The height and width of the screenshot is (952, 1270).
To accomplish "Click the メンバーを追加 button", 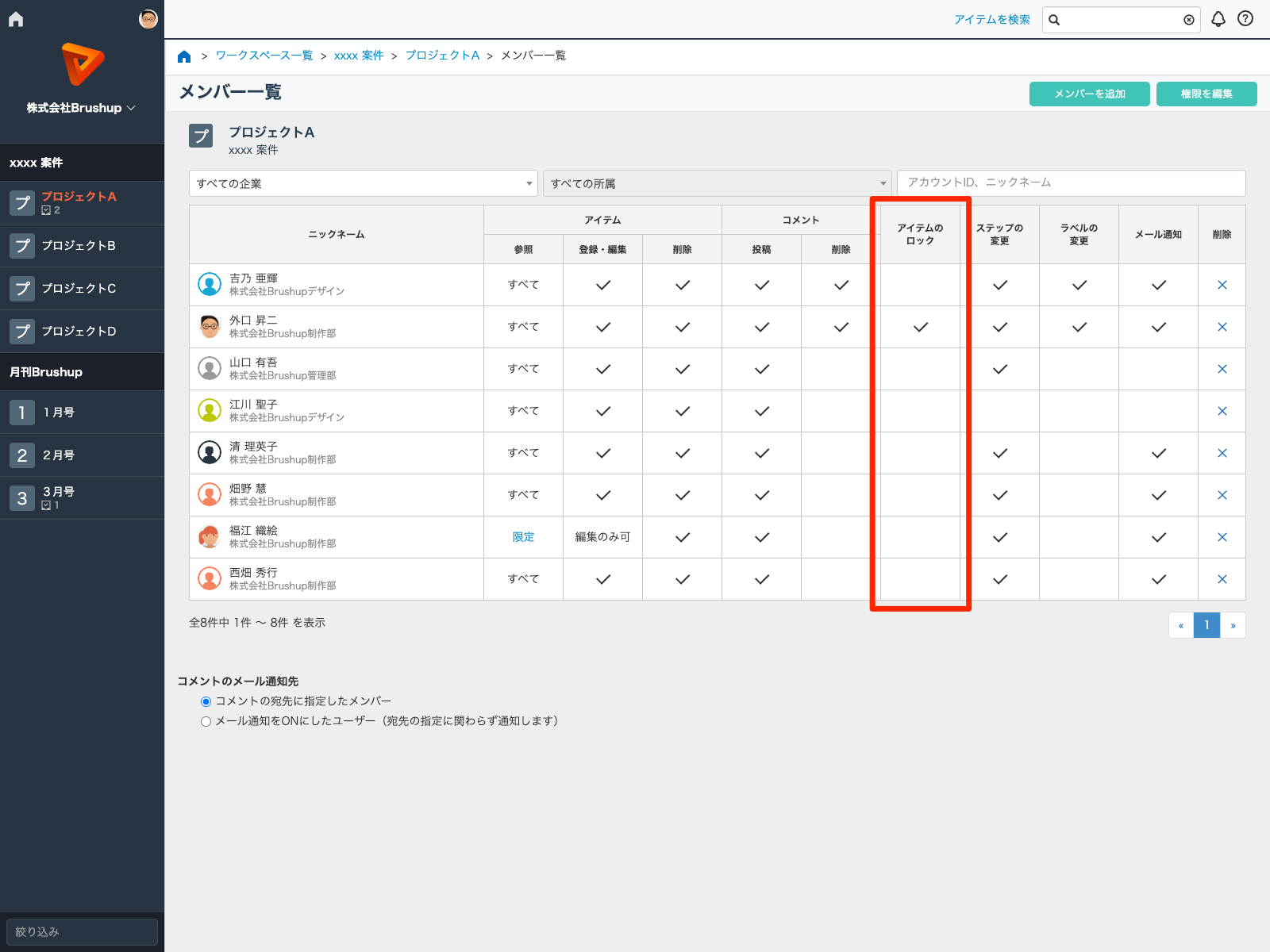I will pyautogui.click(x=1089, y=94).
